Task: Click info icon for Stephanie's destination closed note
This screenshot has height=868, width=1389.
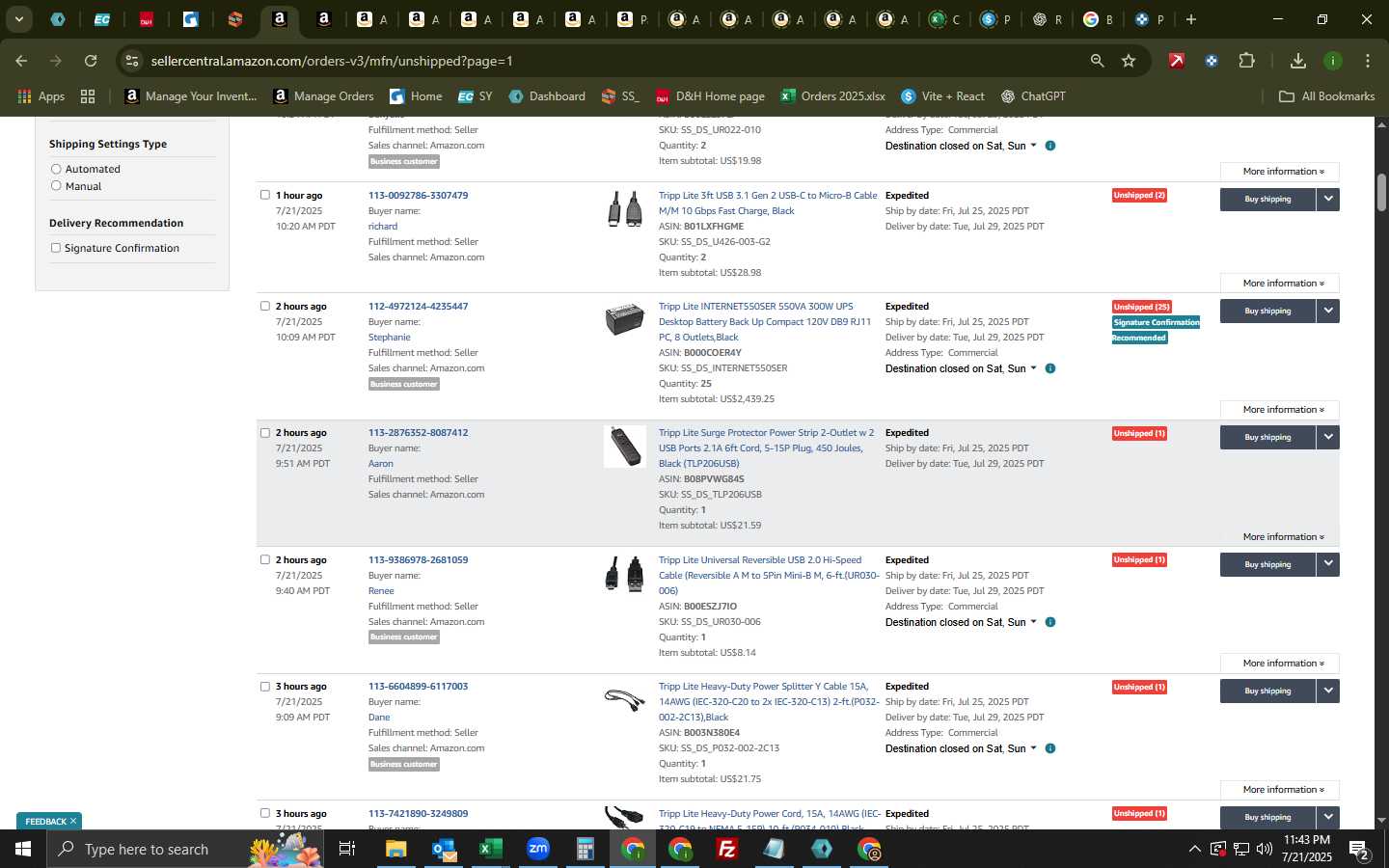Action: tap(1050, 368)
